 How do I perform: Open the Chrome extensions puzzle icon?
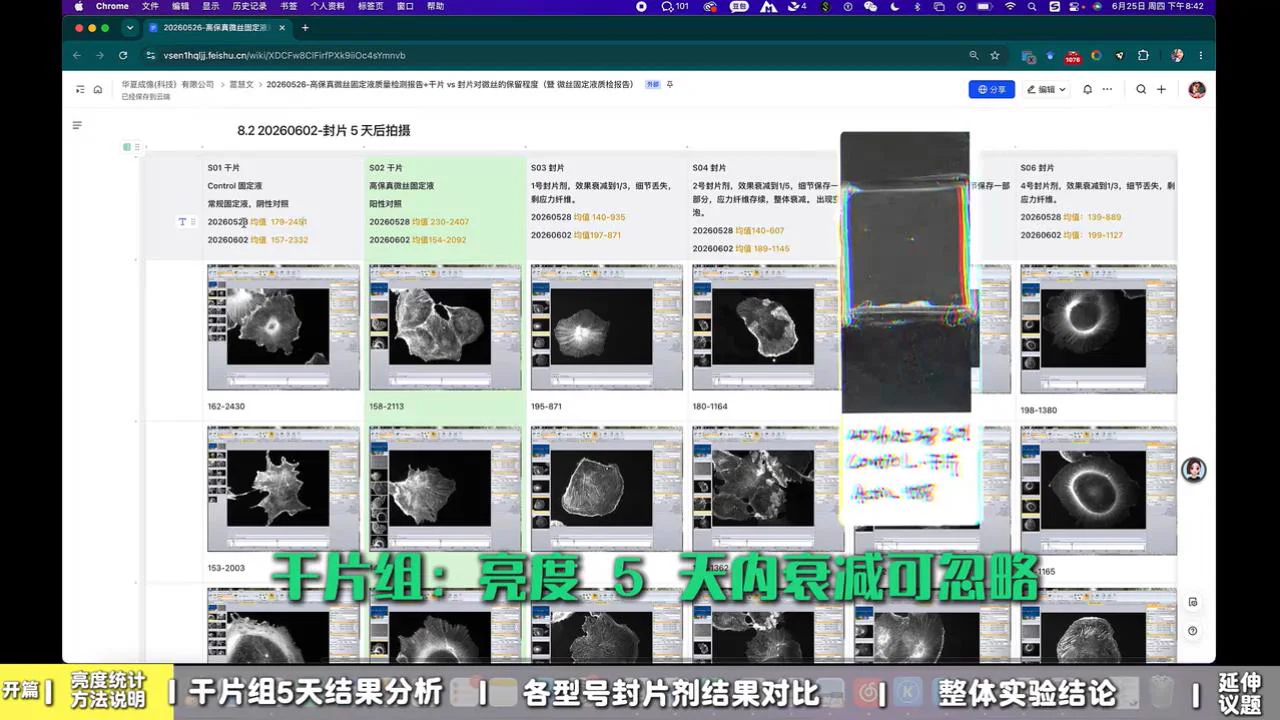tap(1143, 55)
